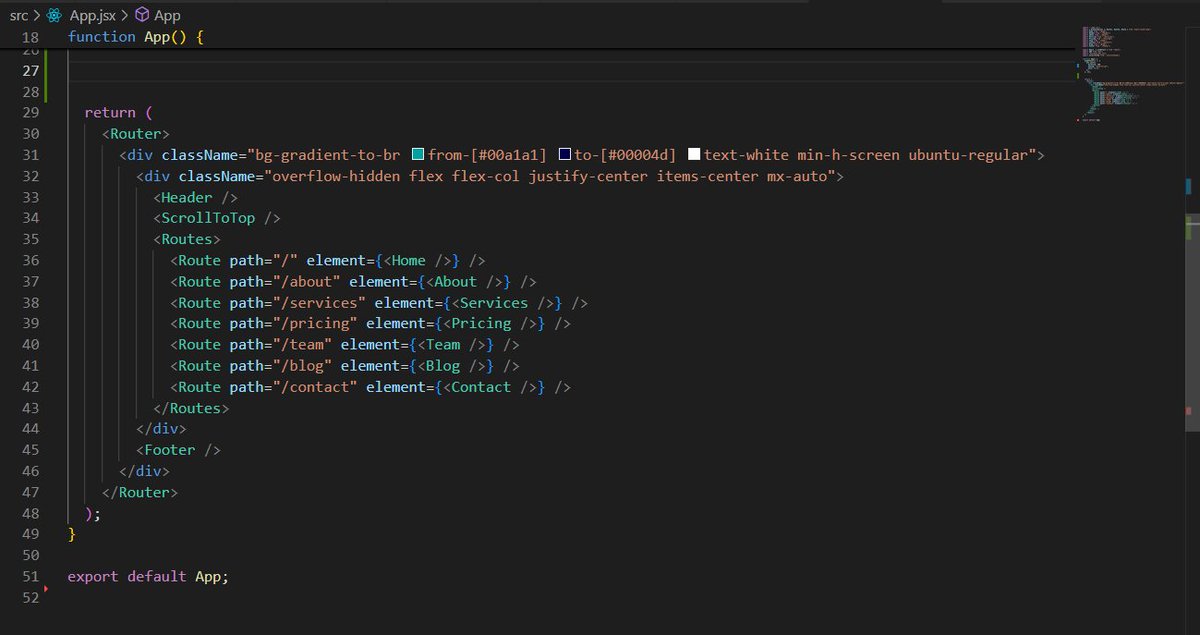Open color picker for #00004d swatch
This screenshot has height=635, width=1200.
point(564,155)
